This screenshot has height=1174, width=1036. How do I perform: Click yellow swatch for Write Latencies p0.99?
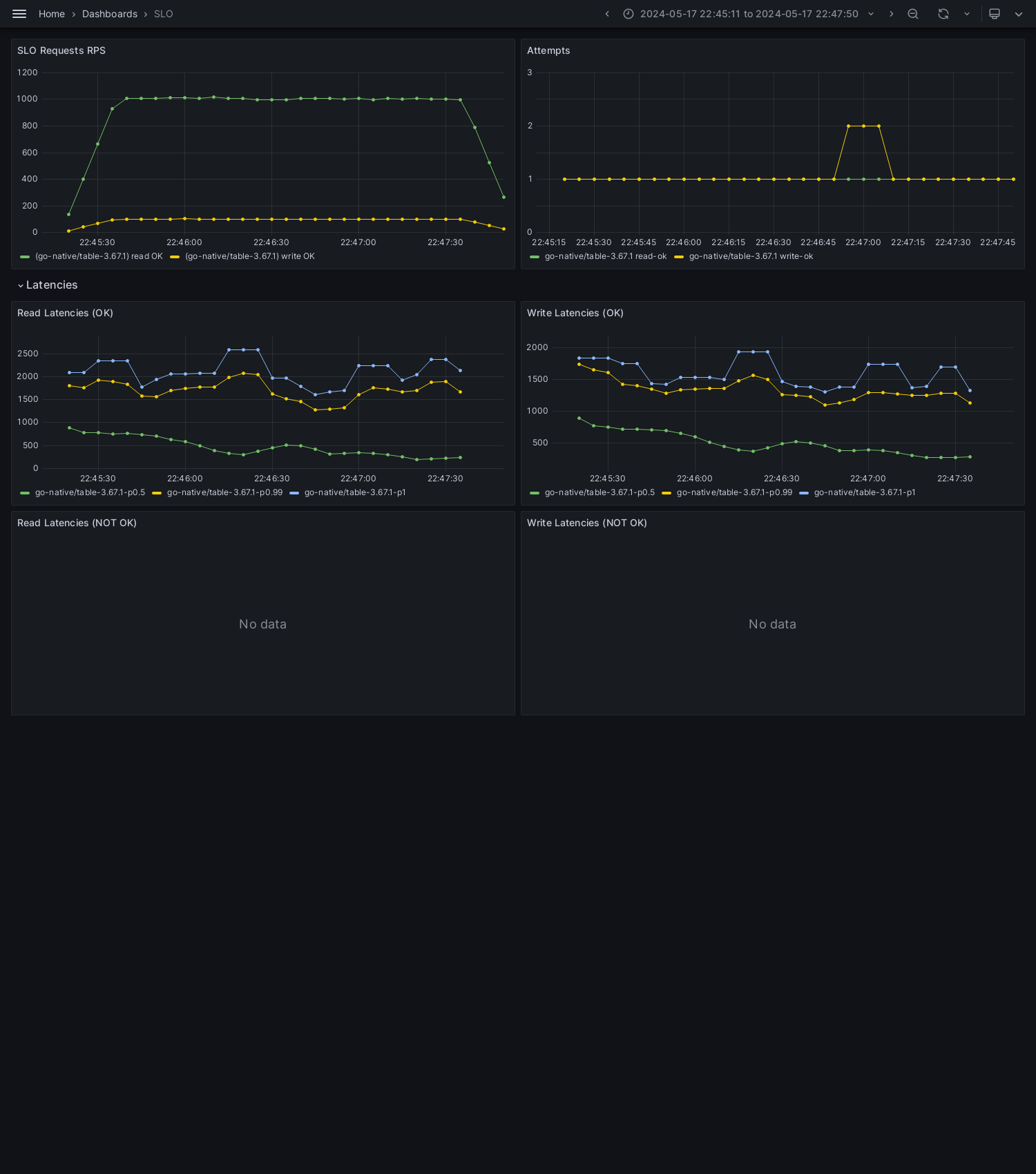tap(666, 493)
